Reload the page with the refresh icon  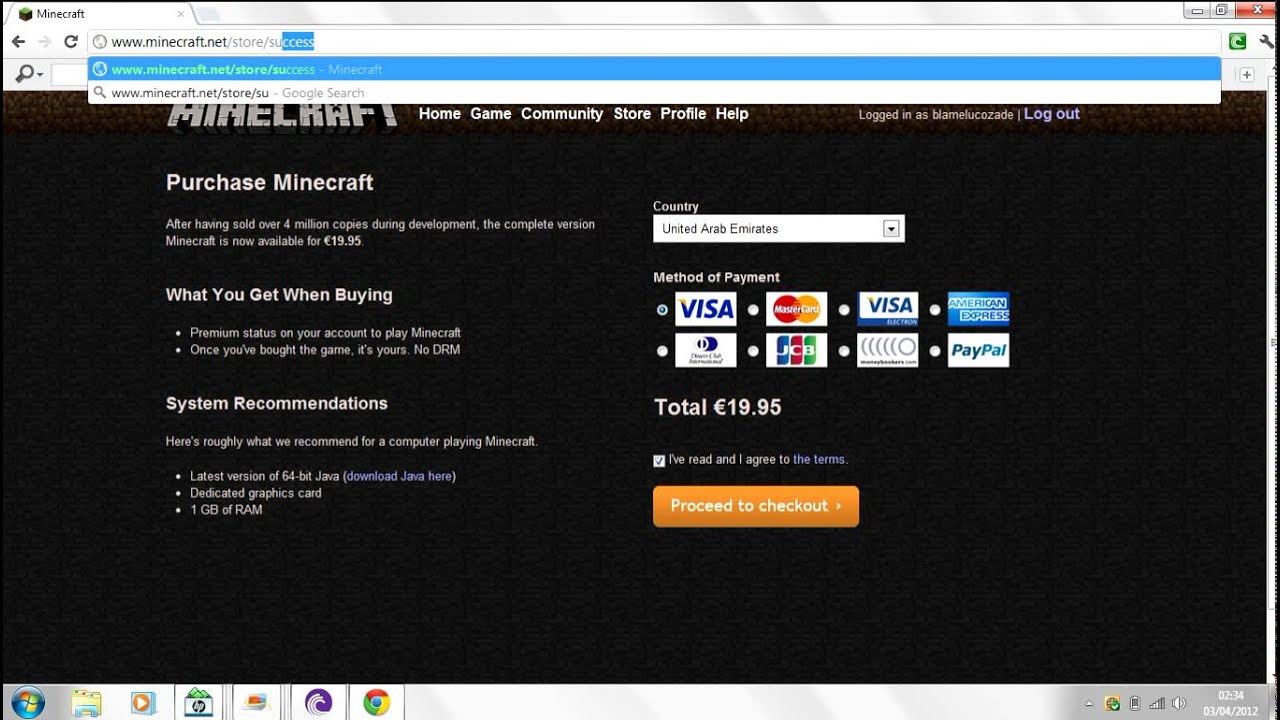(70, 42)
